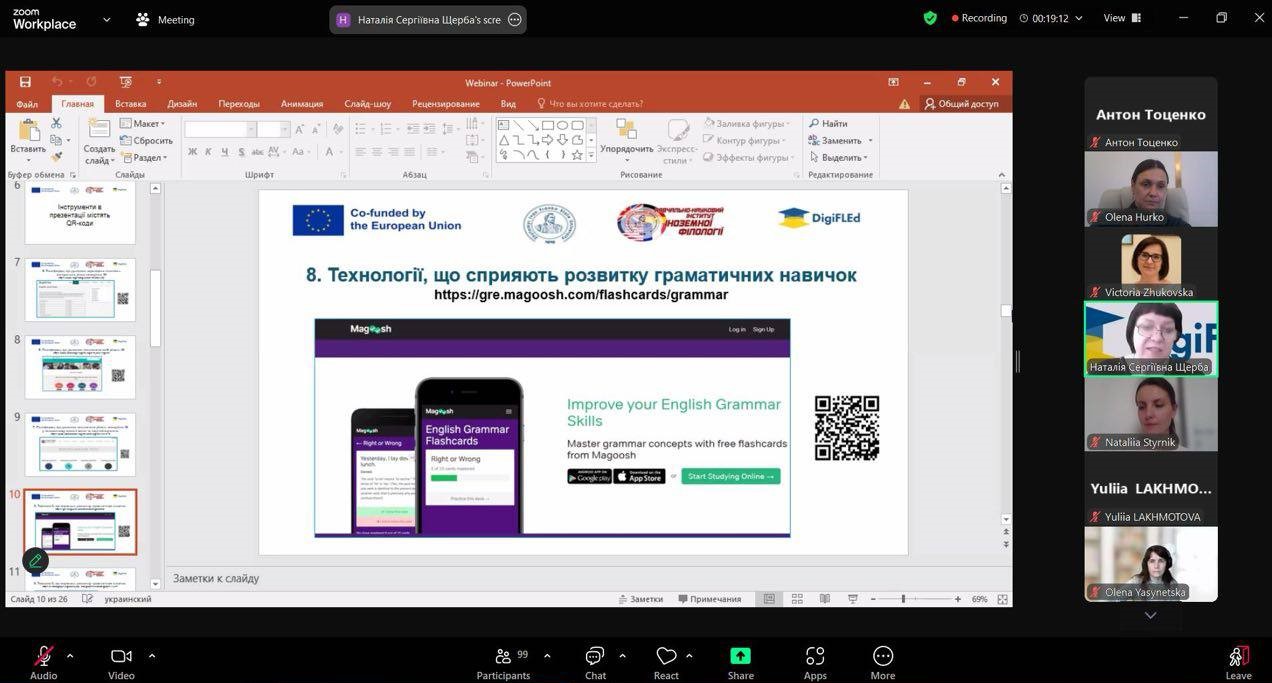Start video with the Video camera button
This screenshot has height=683, width=1272.
(x=121, y=663)
